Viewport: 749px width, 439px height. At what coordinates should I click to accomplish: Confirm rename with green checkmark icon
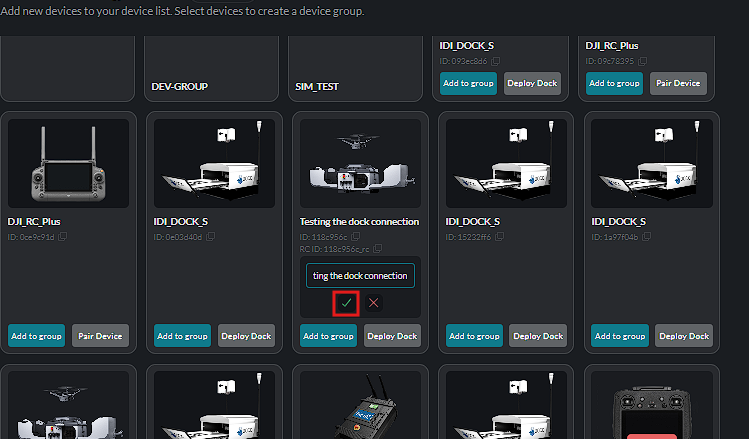point(346,303)
